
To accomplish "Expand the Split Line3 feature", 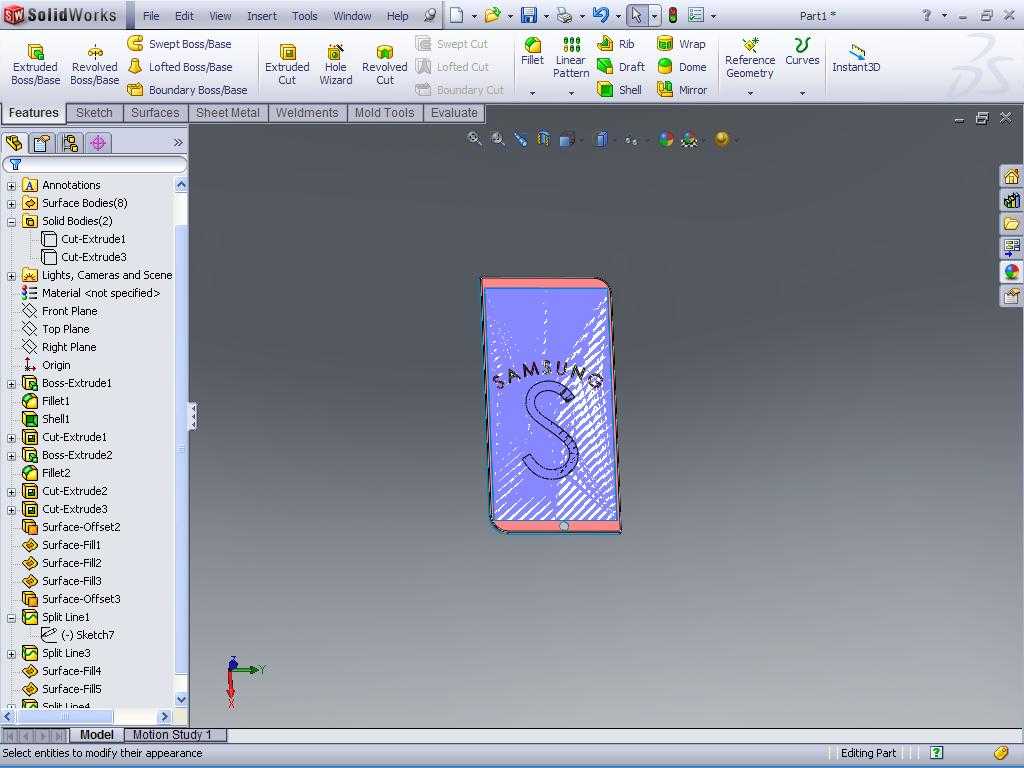I will 11,654.
